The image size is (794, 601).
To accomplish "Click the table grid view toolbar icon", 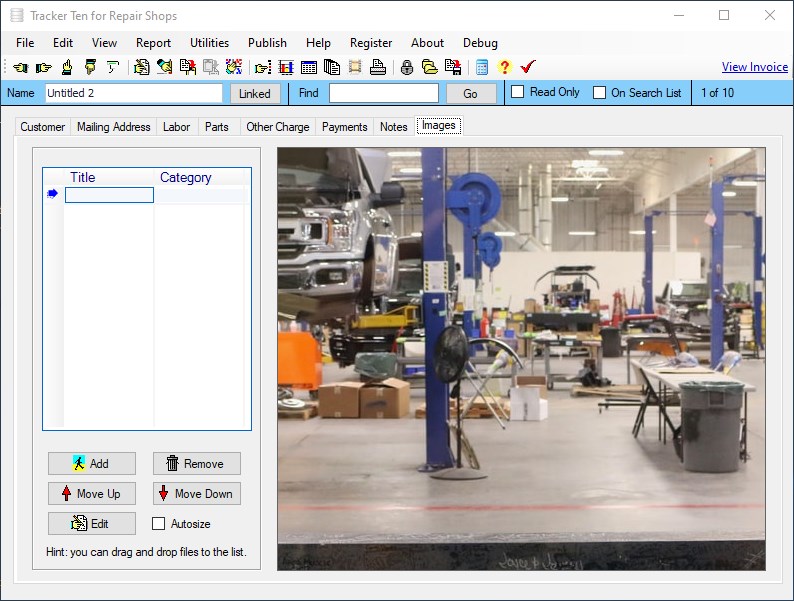I will point(309,68).
